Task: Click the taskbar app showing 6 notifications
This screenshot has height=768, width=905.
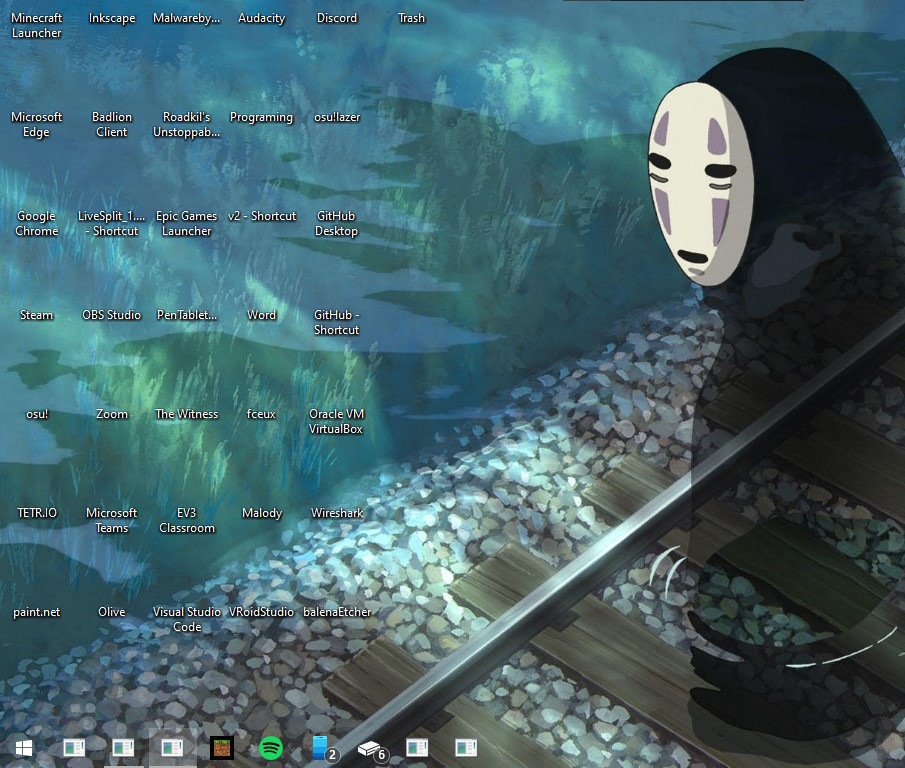Action: (372, 747)
